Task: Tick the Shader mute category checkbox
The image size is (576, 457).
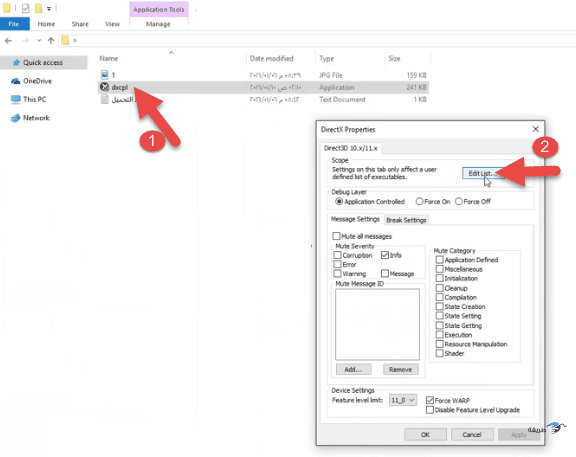Action: pos(439,353)
